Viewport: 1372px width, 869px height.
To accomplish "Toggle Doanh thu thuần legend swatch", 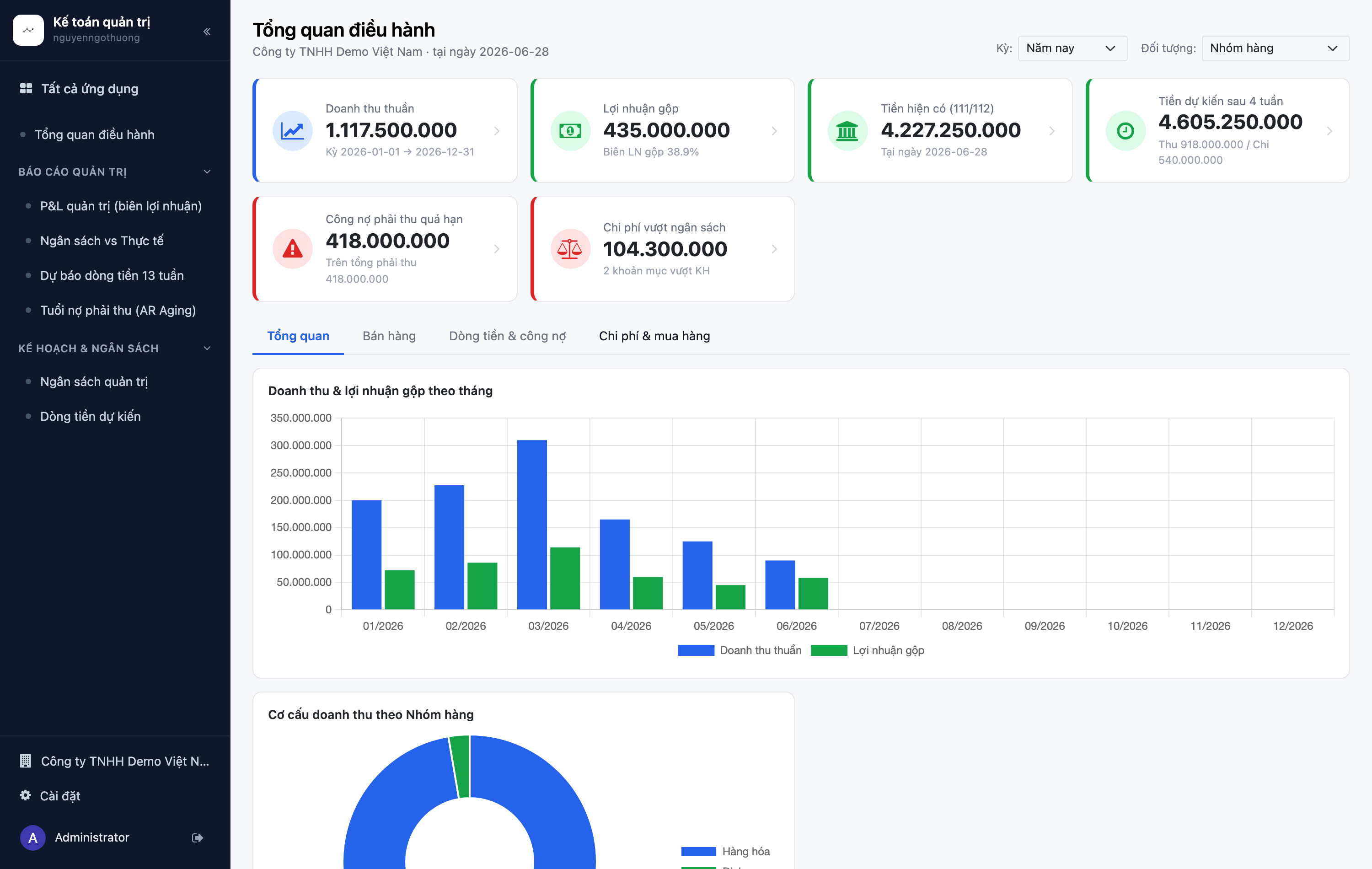I will [696, 650].
